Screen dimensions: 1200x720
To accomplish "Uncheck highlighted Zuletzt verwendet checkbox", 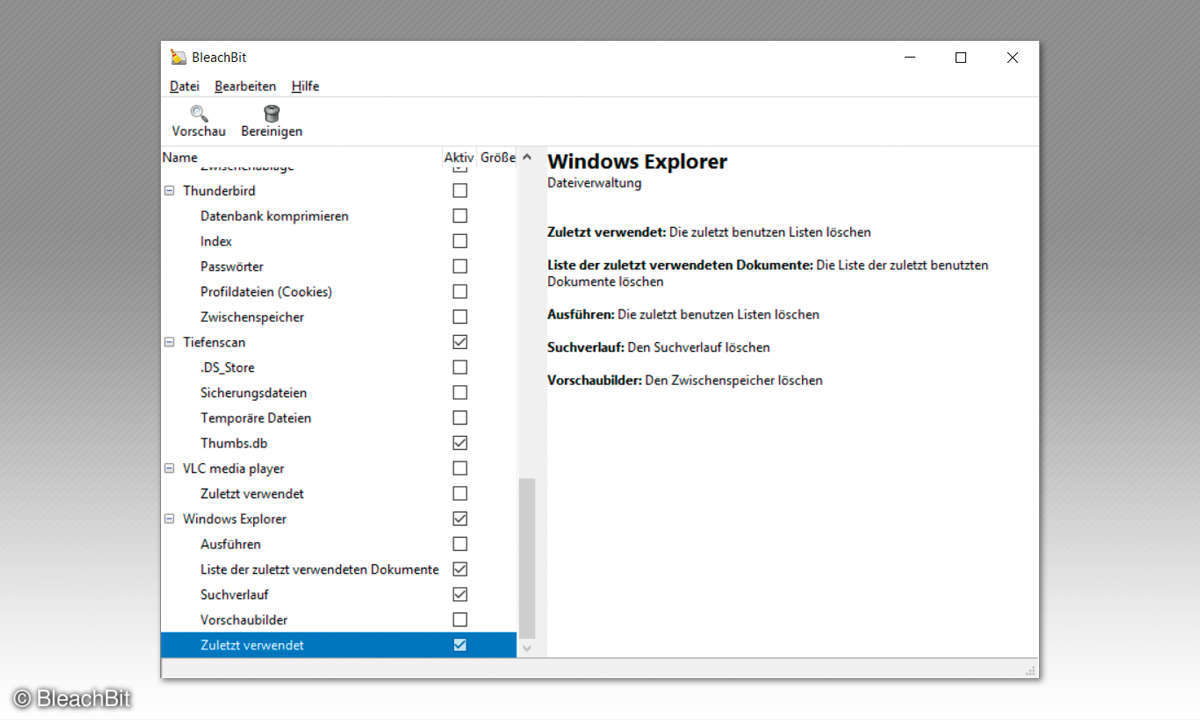I will pyautogui.click(x=460, y=645).
